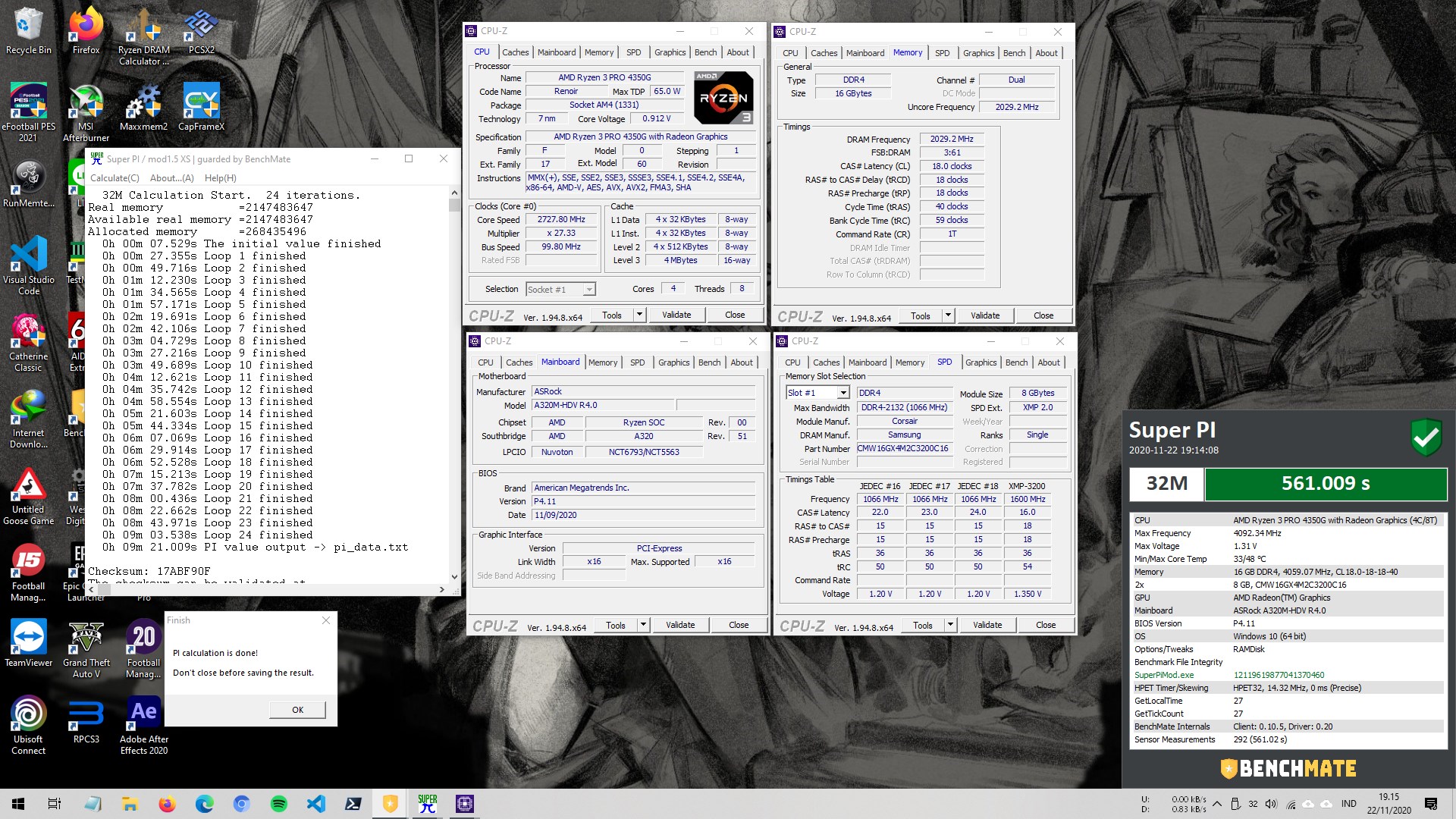Screen dimensions: 1456x819
Task: Launch Firefox from the desktop
Action: pyautogui.click(x=86, y=32)
